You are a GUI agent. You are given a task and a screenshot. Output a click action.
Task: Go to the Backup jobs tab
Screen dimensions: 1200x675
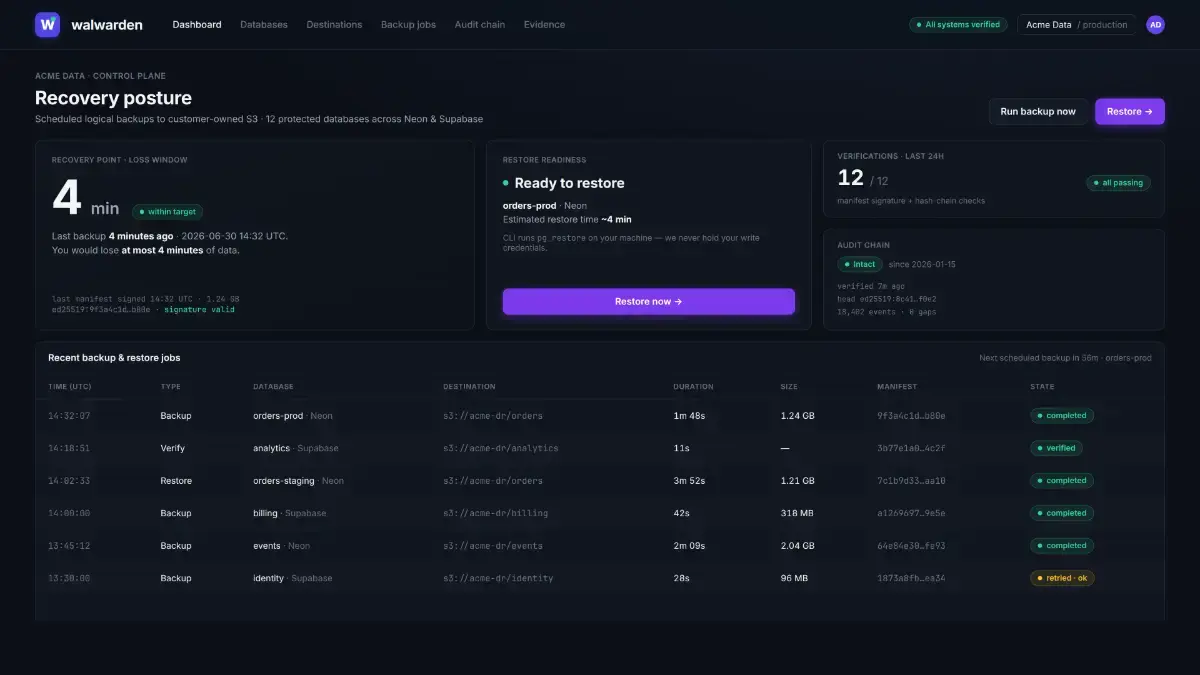tap(408, 25)
